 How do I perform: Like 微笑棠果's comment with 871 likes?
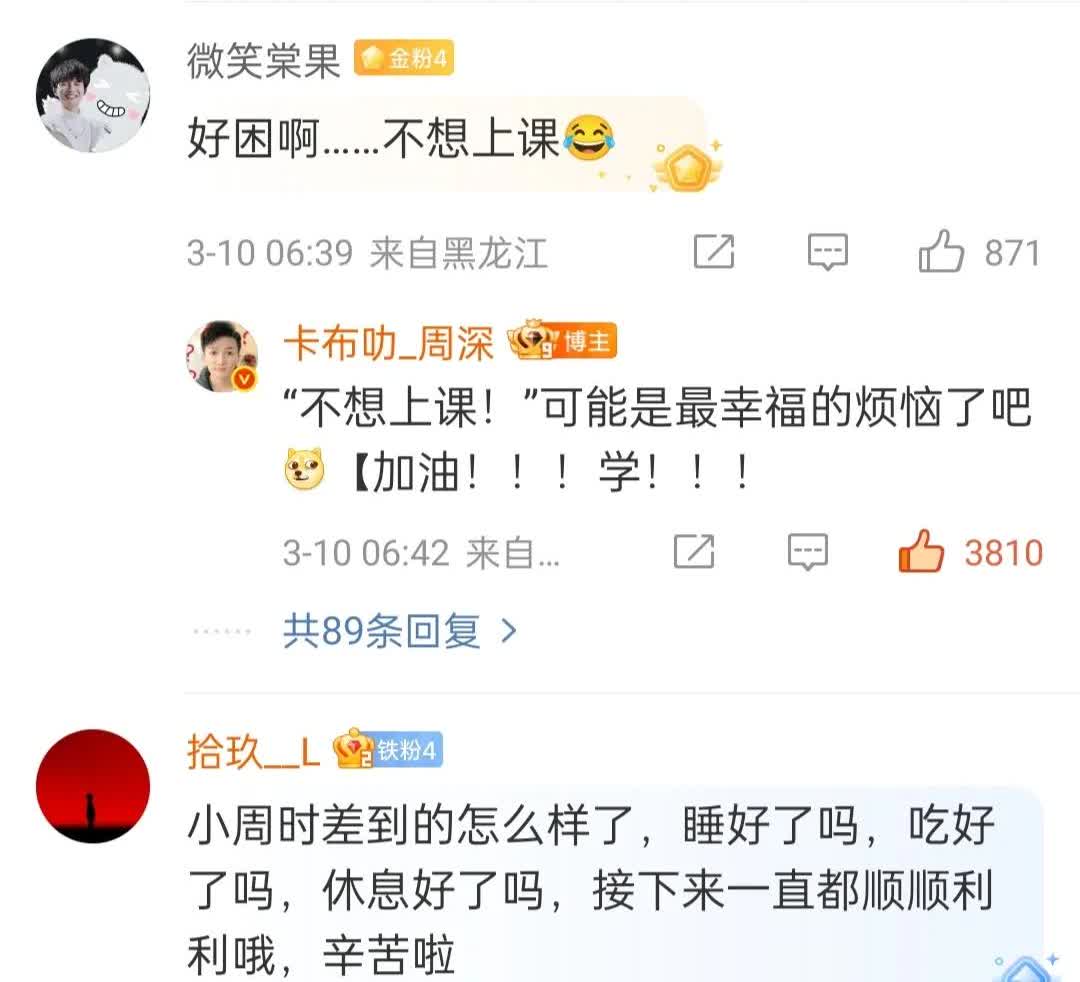click(941, 252)
